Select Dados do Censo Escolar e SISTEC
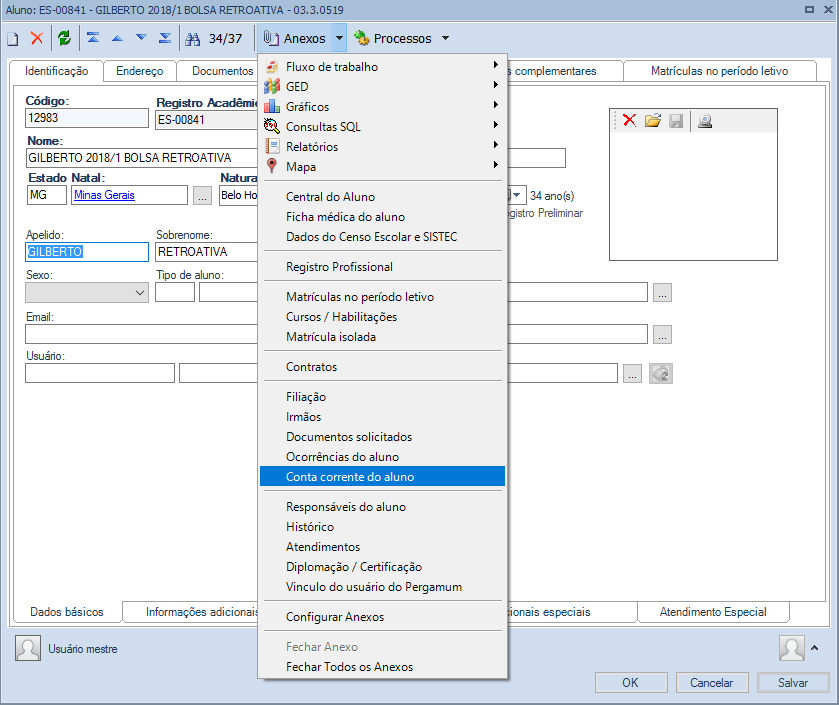 (x=383, y=237)
